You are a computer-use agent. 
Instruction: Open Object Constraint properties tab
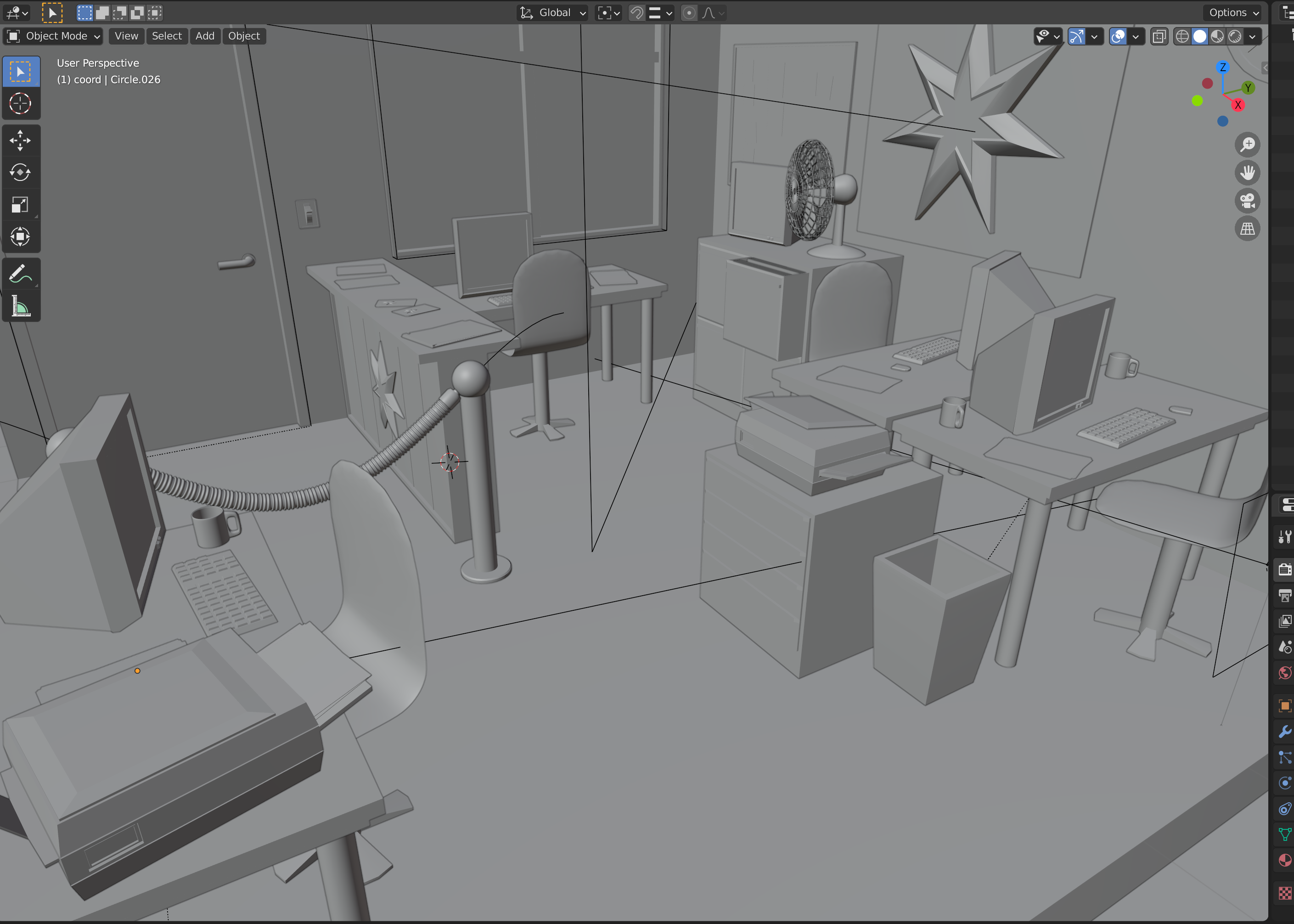click(1284, 809)
